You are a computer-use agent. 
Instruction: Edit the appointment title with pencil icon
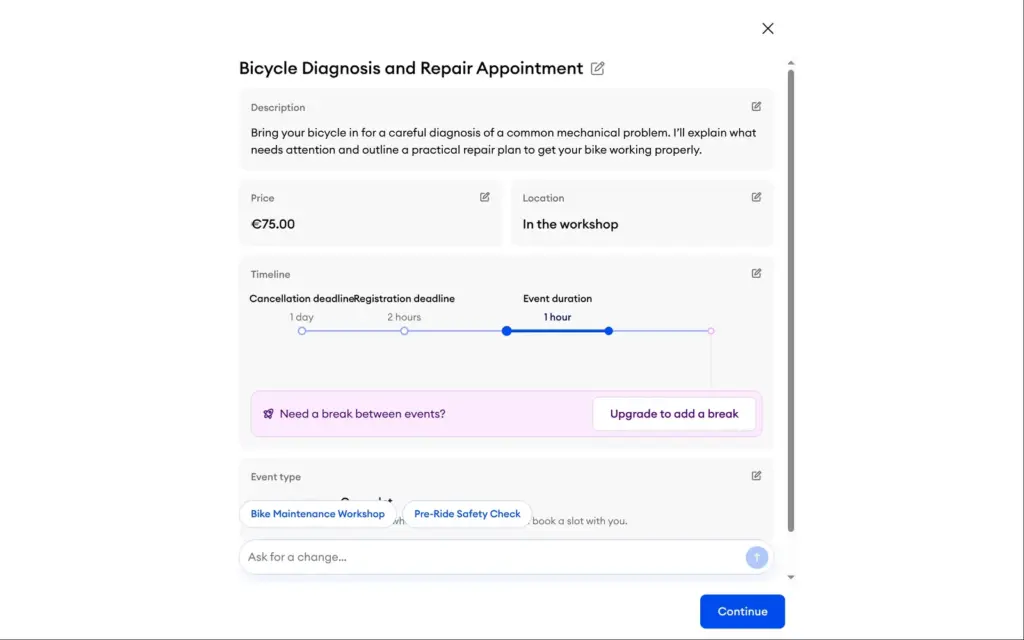pos(598,68)
